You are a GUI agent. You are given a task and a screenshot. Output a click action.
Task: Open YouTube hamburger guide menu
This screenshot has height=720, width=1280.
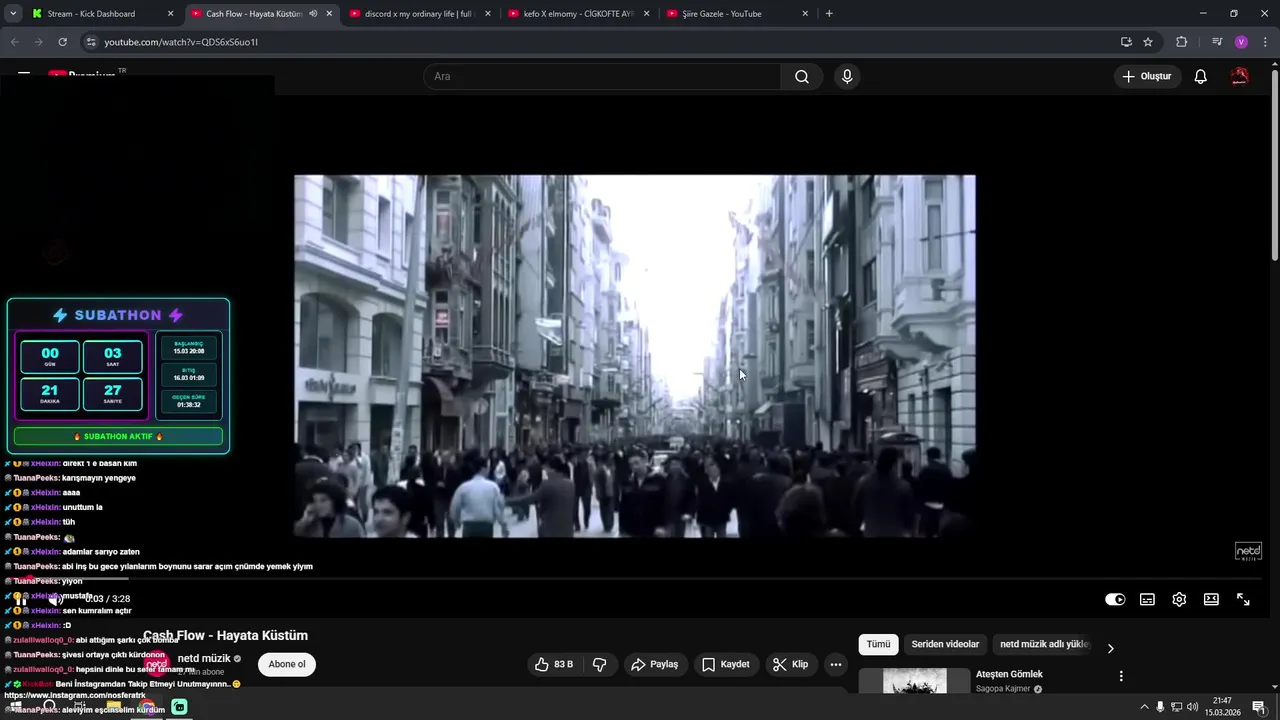24,74
